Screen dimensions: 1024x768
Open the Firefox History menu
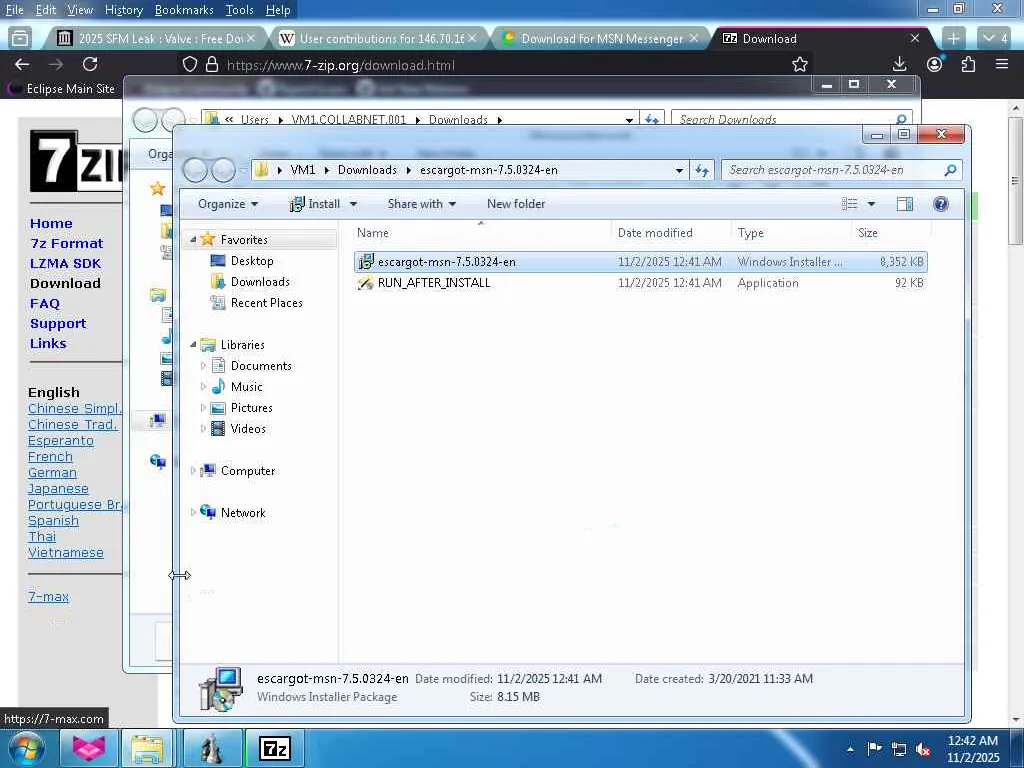point(123,10)
